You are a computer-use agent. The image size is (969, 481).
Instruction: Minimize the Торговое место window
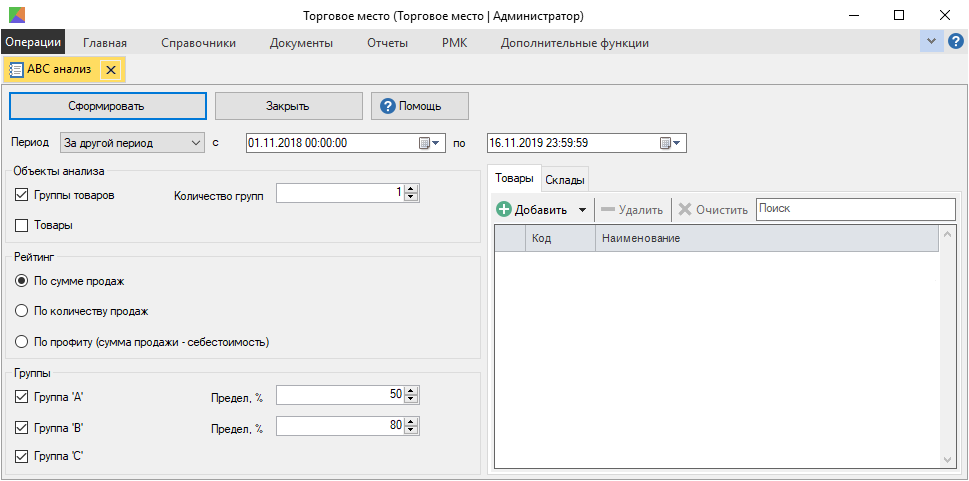point(854,15)
